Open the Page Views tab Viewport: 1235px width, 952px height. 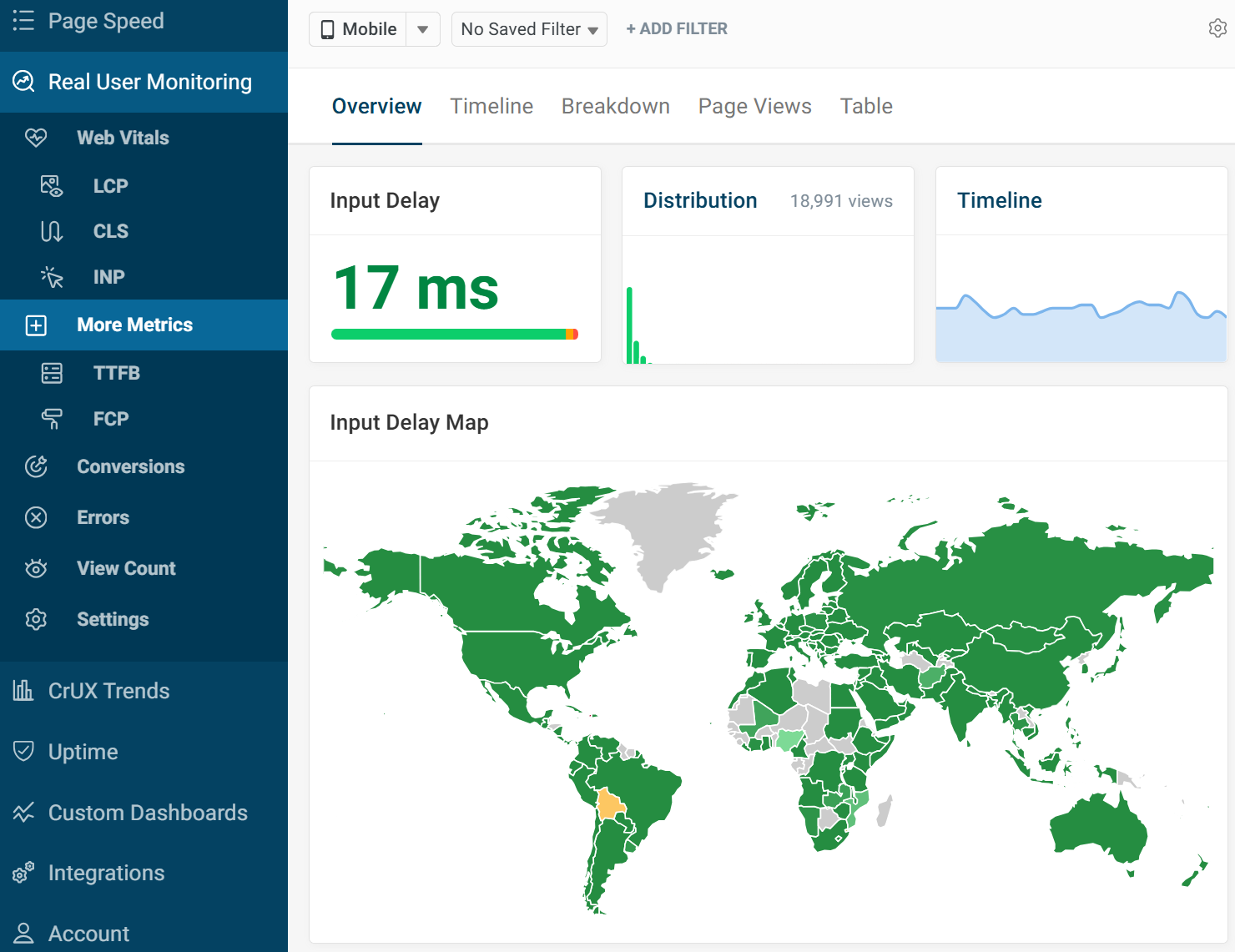[755, 106]
